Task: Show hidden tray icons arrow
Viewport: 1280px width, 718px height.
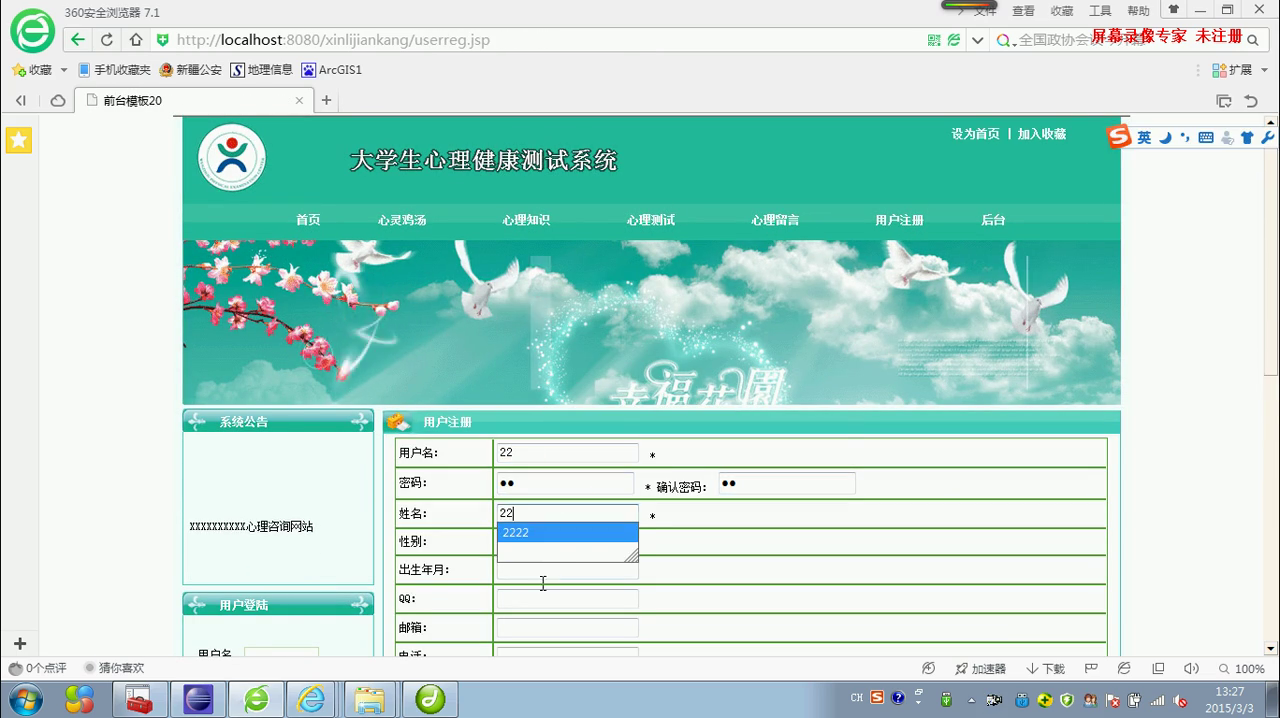Action: coord(970,699)
